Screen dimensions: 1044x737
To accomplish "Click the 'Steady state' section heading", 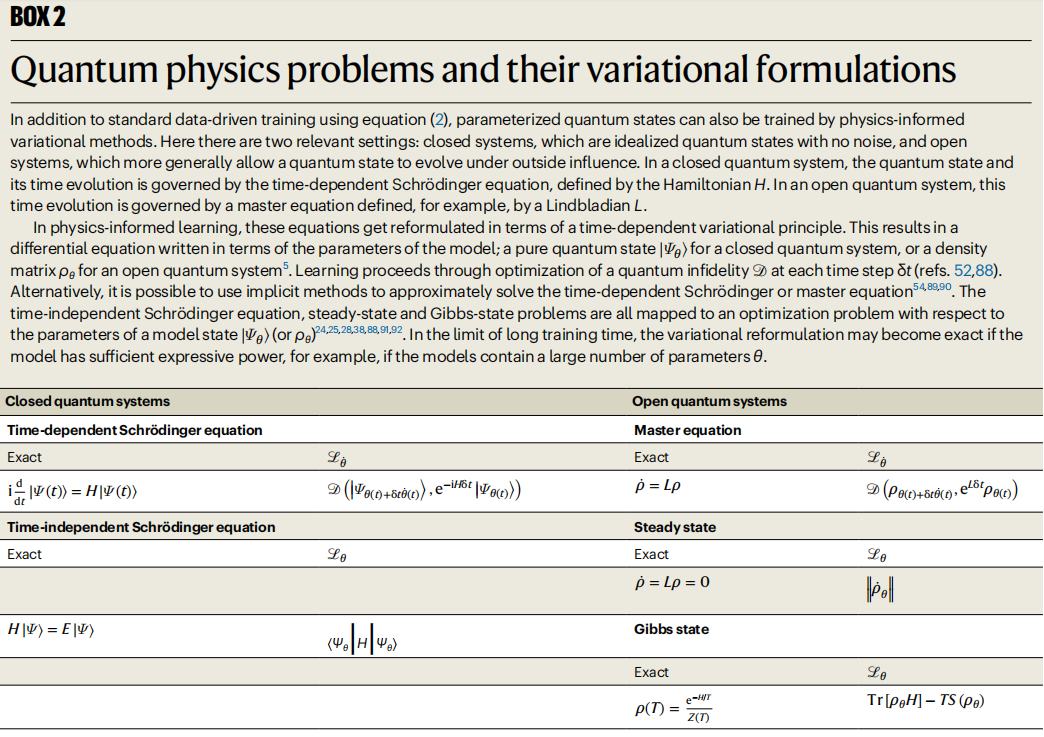I will pos(674,527).
